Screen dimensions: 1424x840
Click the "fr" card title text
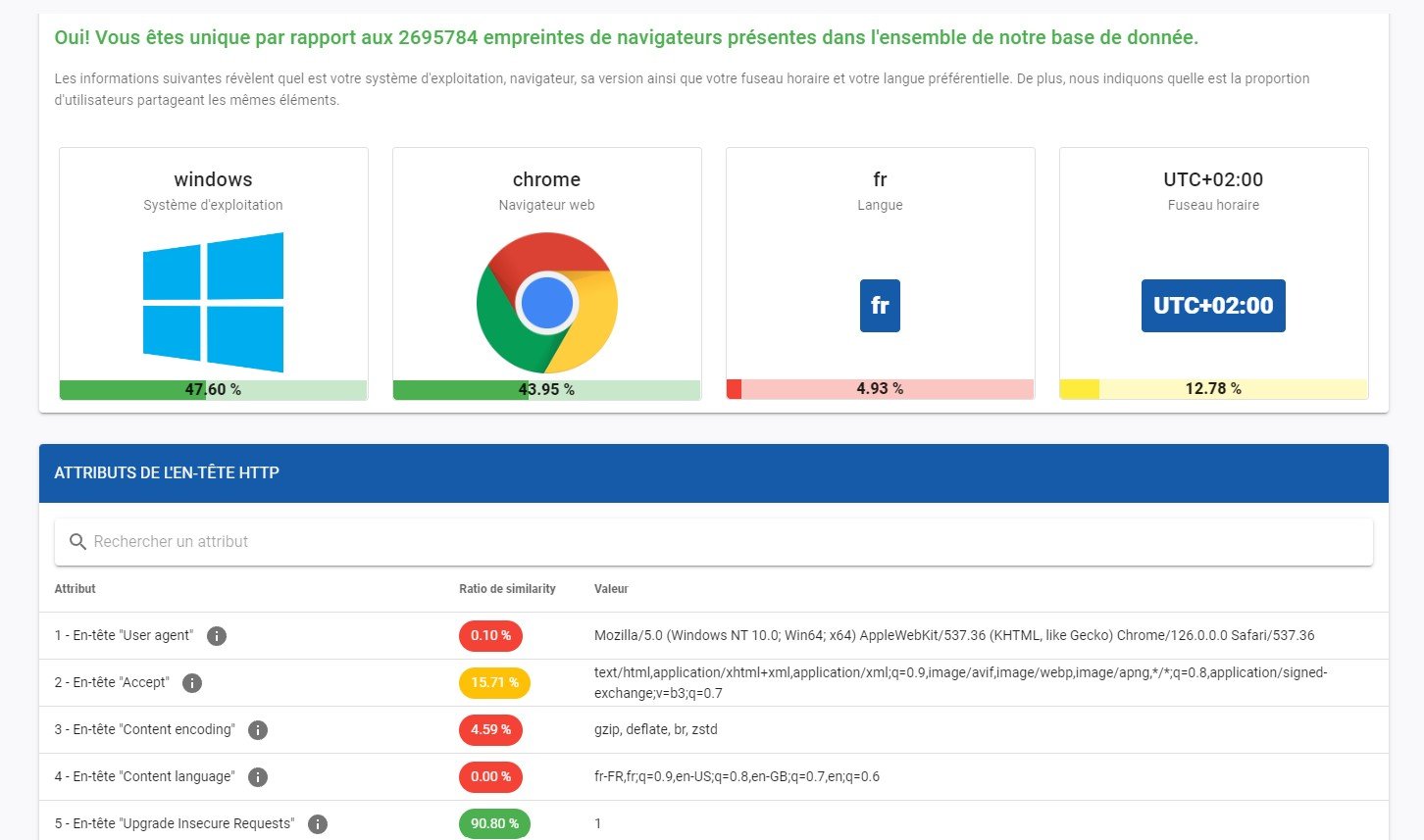tap(880, 179)
